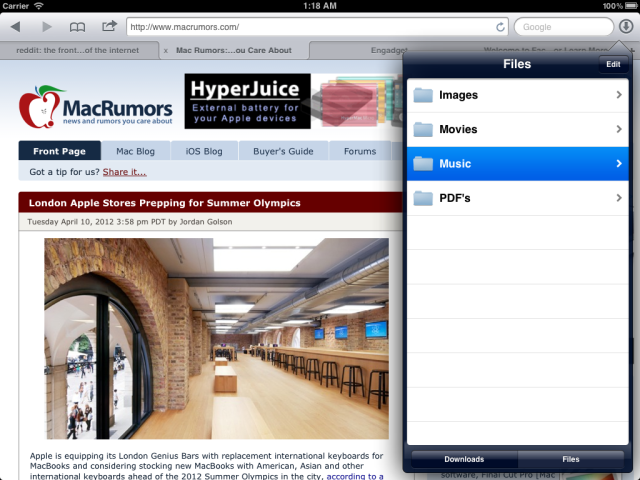This screenshot has width=640, height=480.
Task: Expand the Images folder chevron
Action: coord(619,95)
